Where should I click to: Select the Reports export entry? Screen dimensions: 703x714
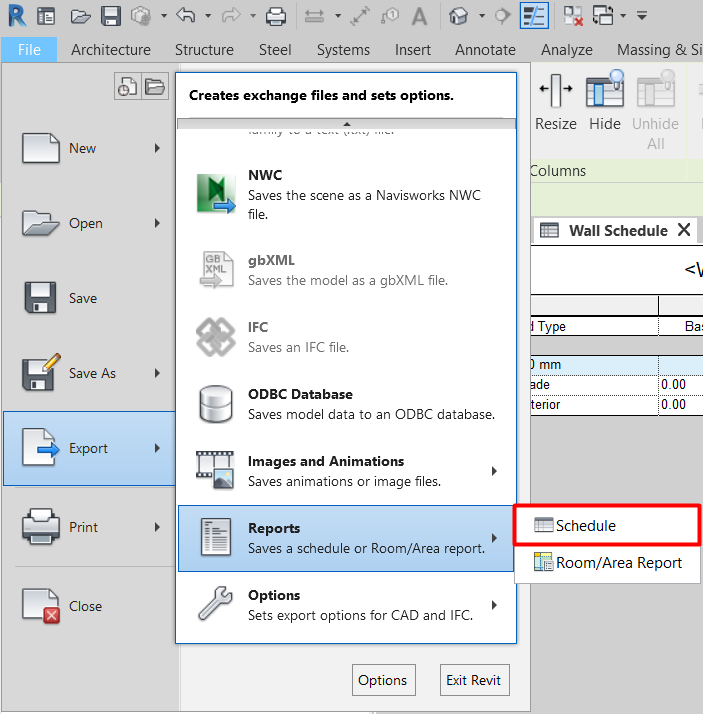[x=346, y=538]
